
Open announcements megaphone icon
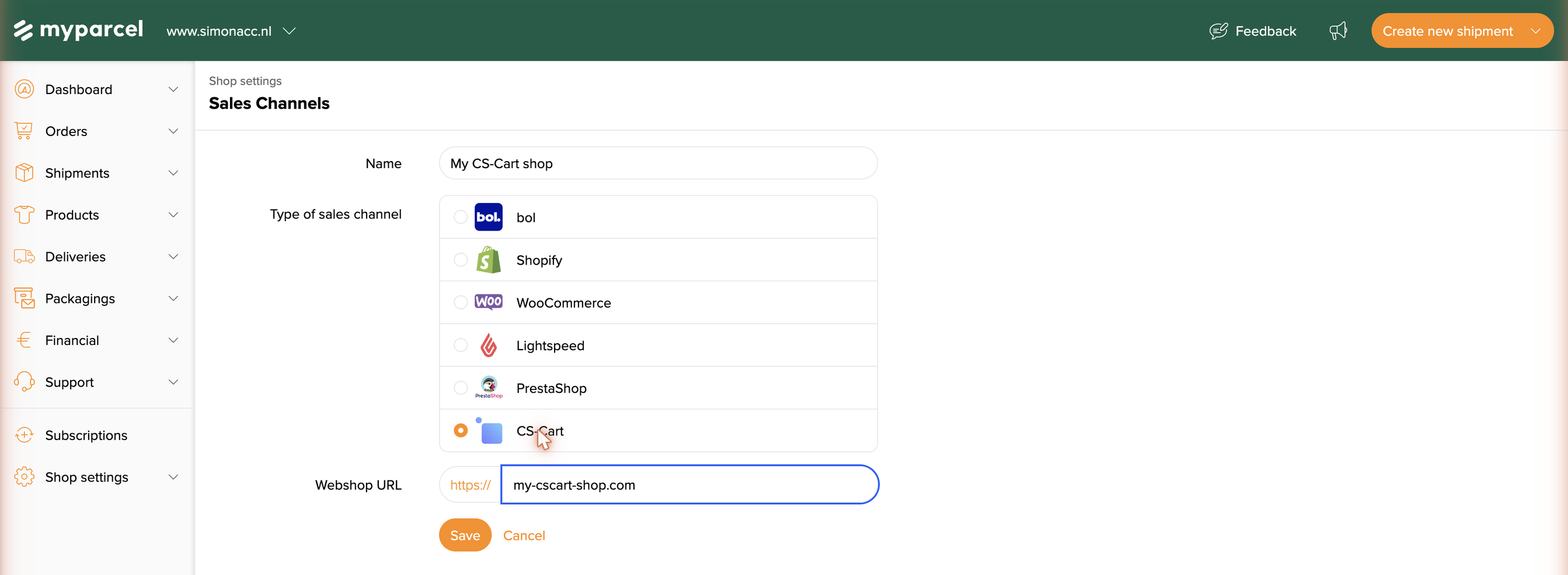pyautogui.click(x=1338, y=30)
